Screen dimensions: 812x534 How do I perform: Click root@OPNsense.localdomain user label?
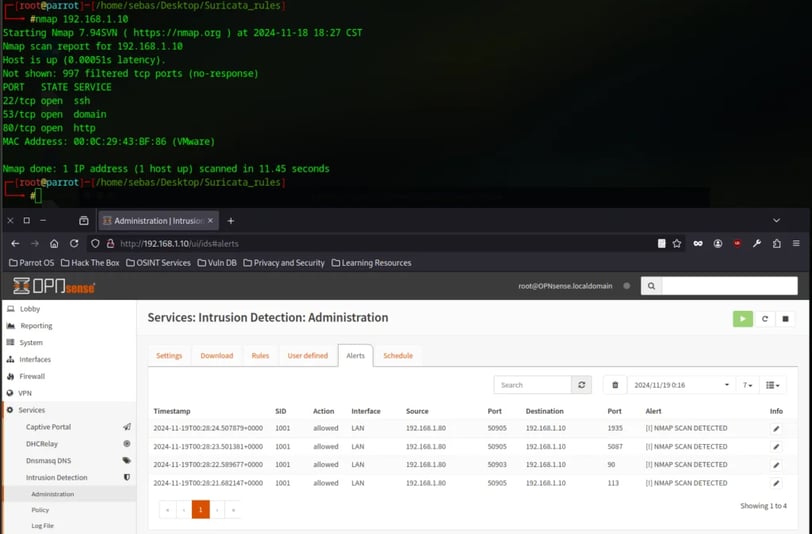(565, 286)
